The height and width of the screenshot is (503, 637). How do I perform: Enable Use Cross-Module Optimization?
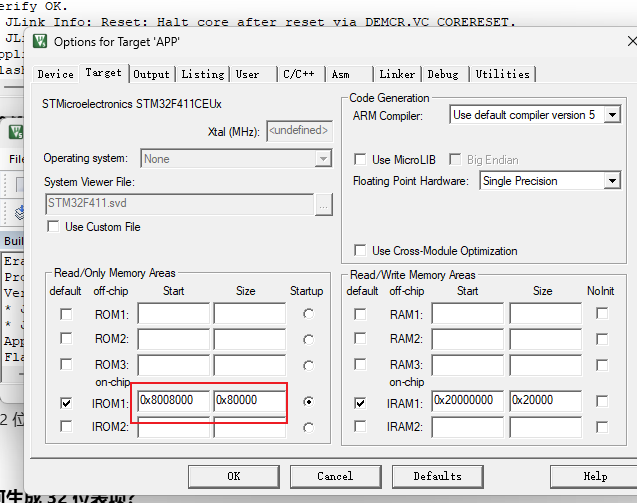point(360,250)
